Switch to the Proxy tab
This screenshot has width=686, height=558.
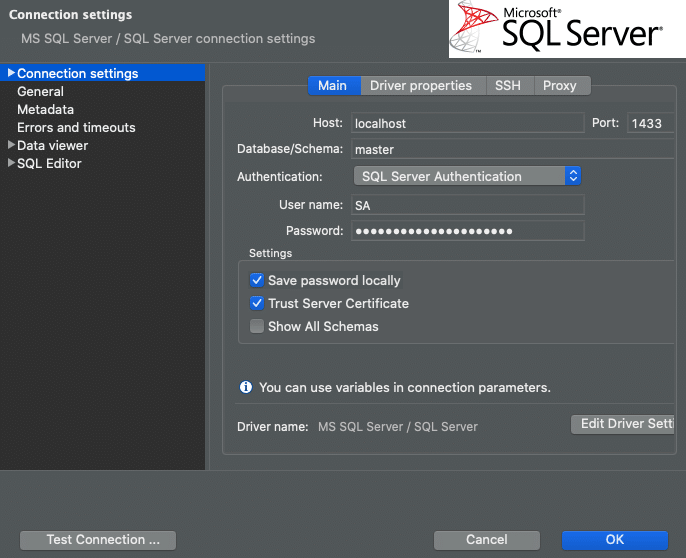coord(562,85)
